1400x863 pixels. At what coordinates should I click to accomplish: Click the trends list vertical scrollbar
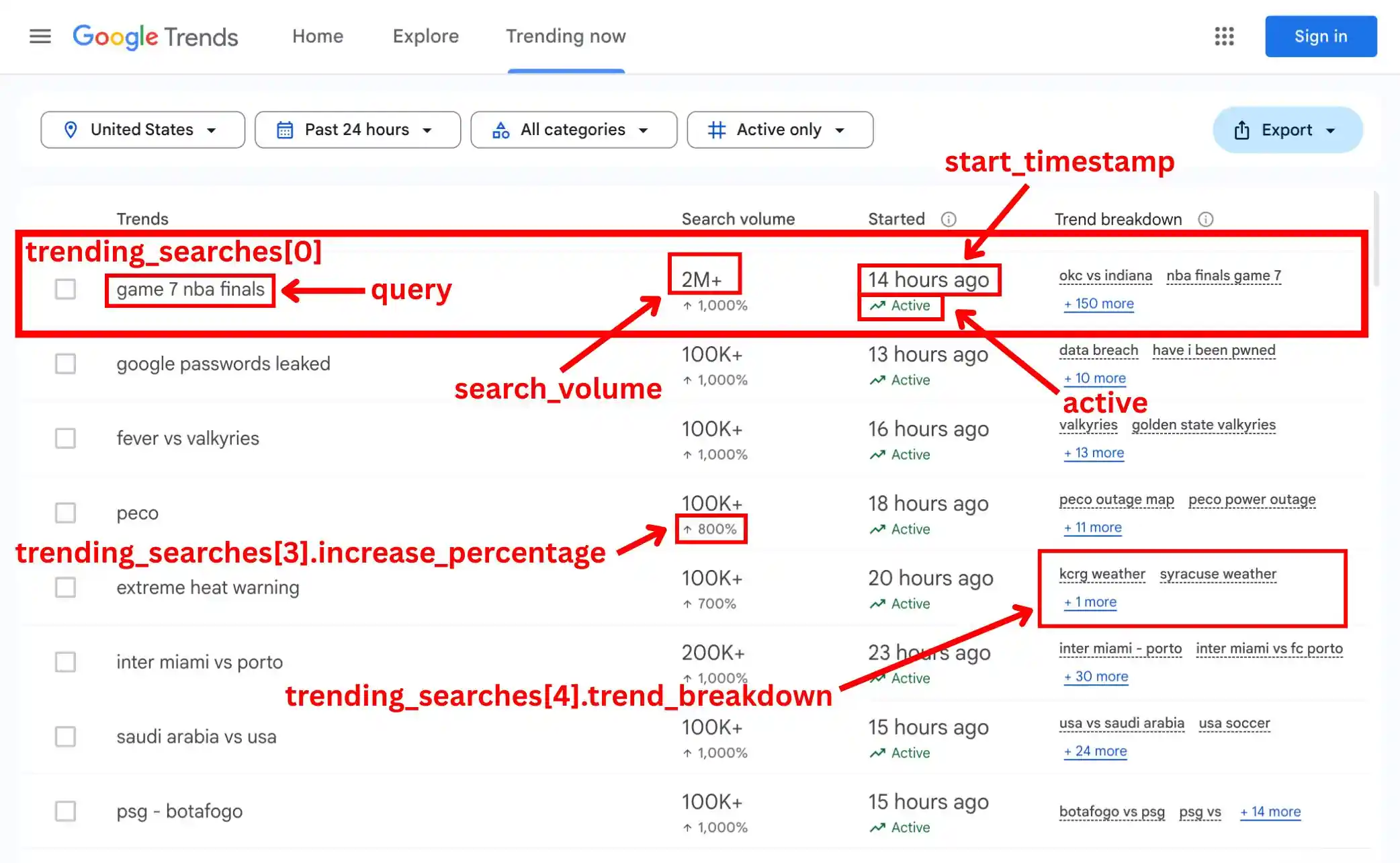1376,239
